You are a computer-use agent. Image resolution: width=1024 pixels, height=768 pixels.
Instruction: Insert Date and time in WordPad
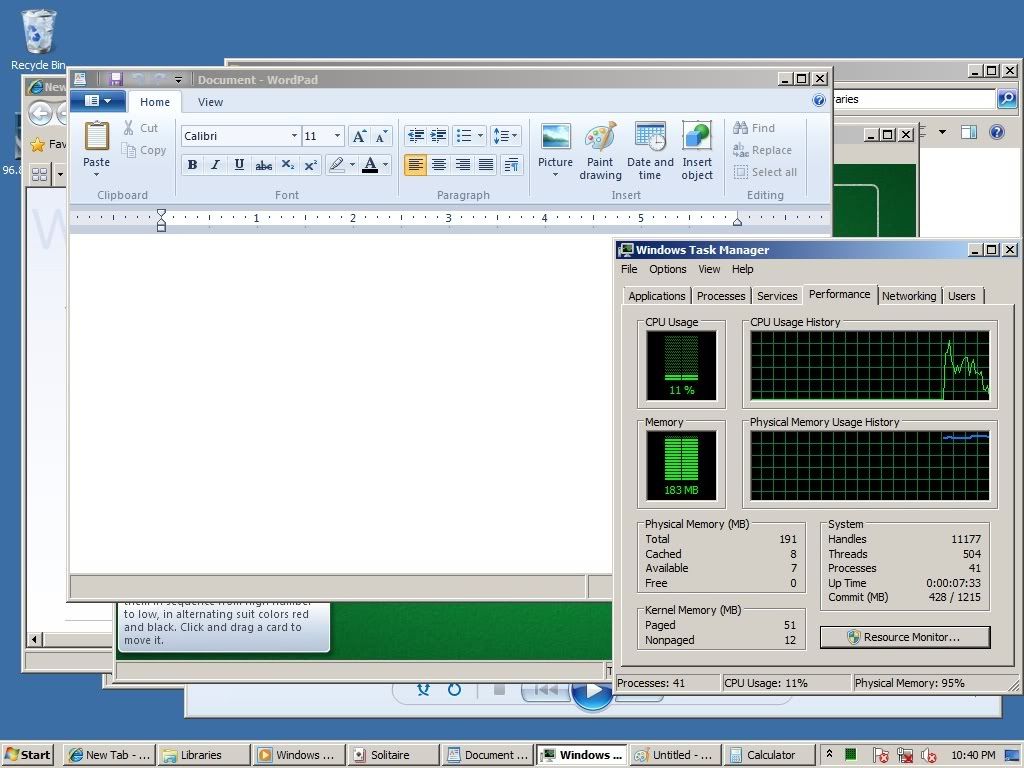pos(650,138)
